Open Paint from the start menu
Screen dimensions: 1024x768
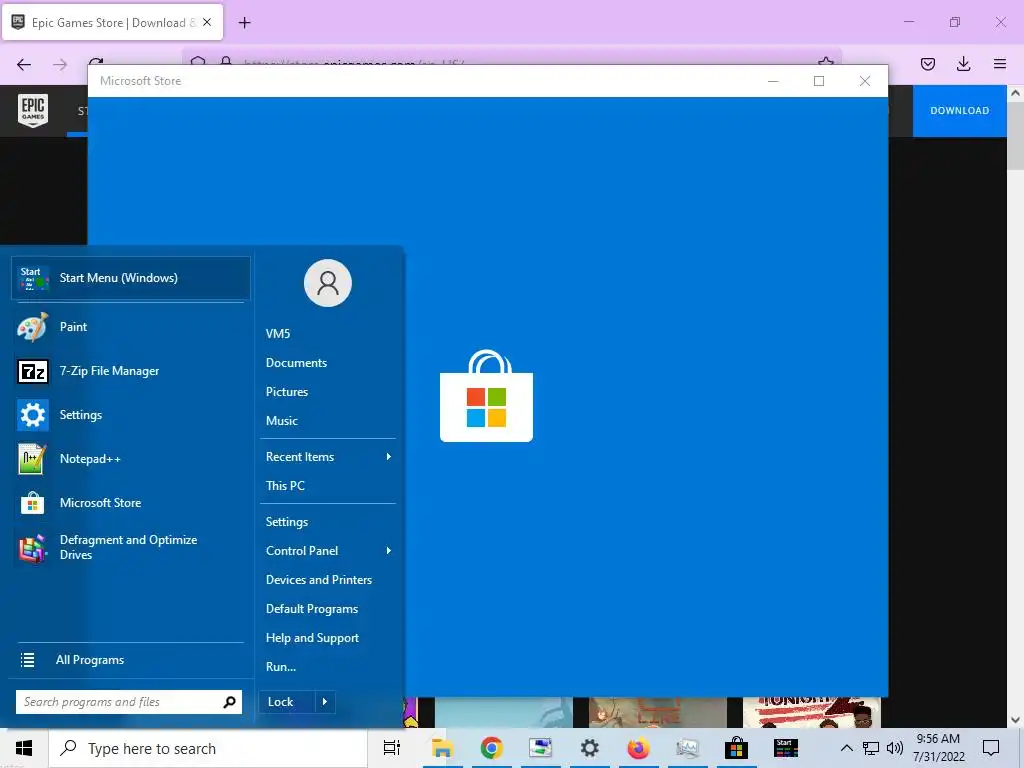[x=131, y=327]
